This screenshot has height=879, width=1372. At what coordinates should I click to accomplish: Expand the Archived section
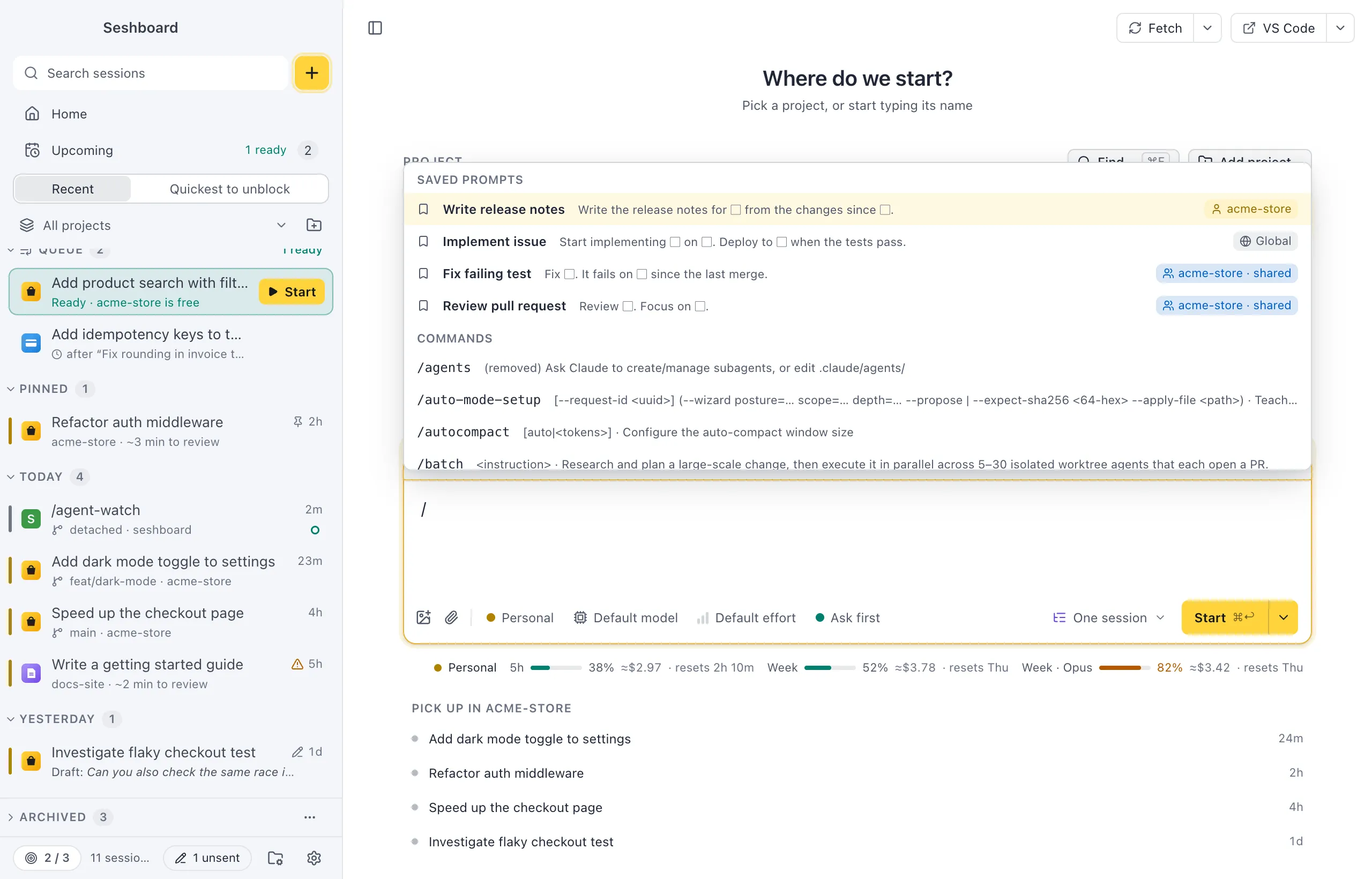11,817
